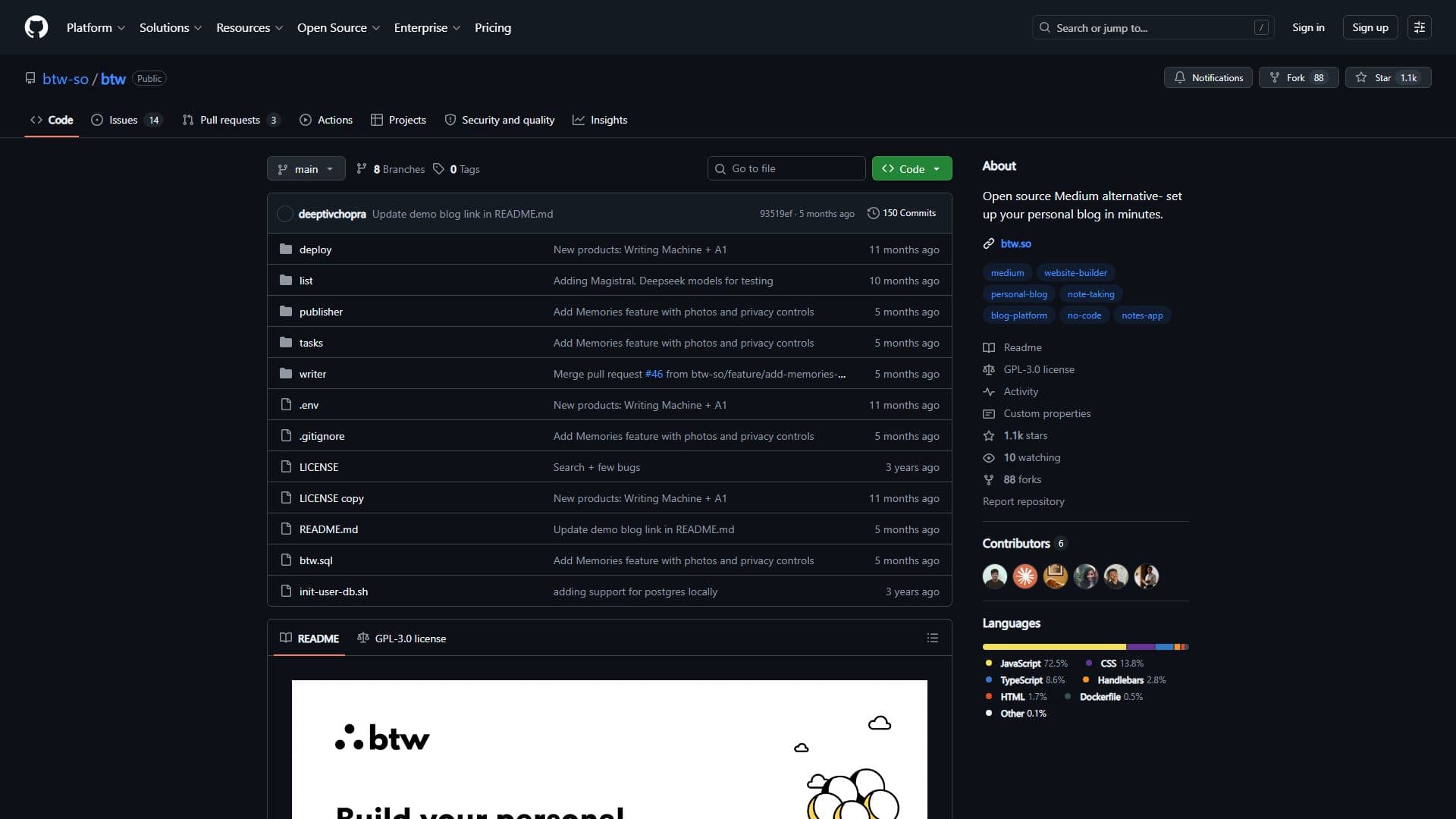Open the README outline list icon
Screen dimensions: 1456x819
coord(933,639)
